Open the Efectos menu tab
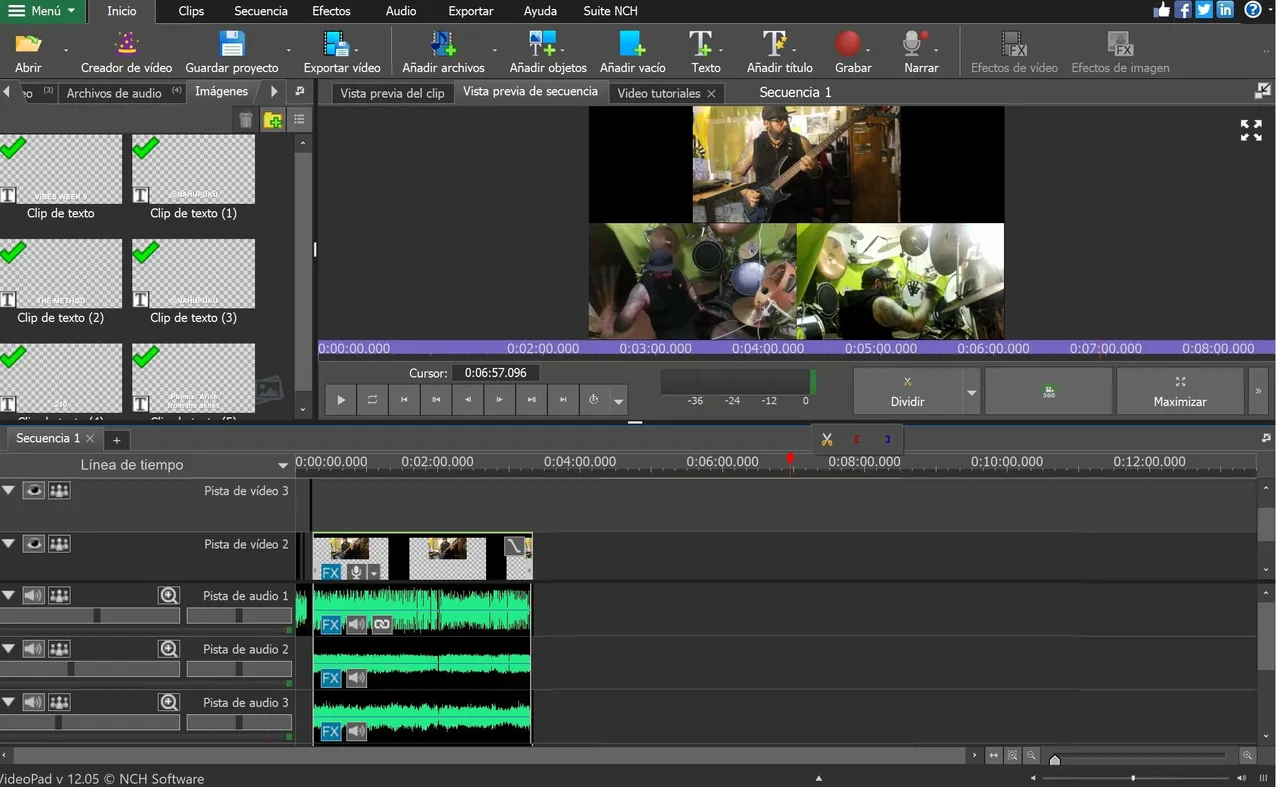The width and height of the screenshot is (1280, 787). [x=331, y=11]
